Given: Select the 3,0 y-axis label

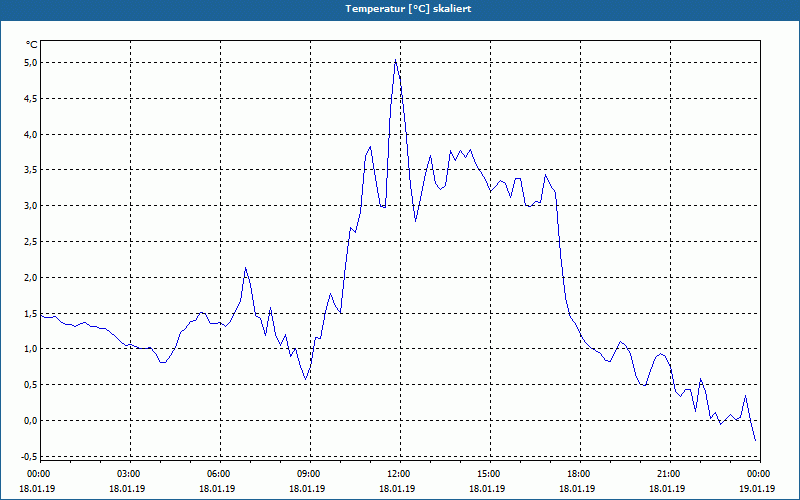Looking at the screenshot, I should point(31,206).
